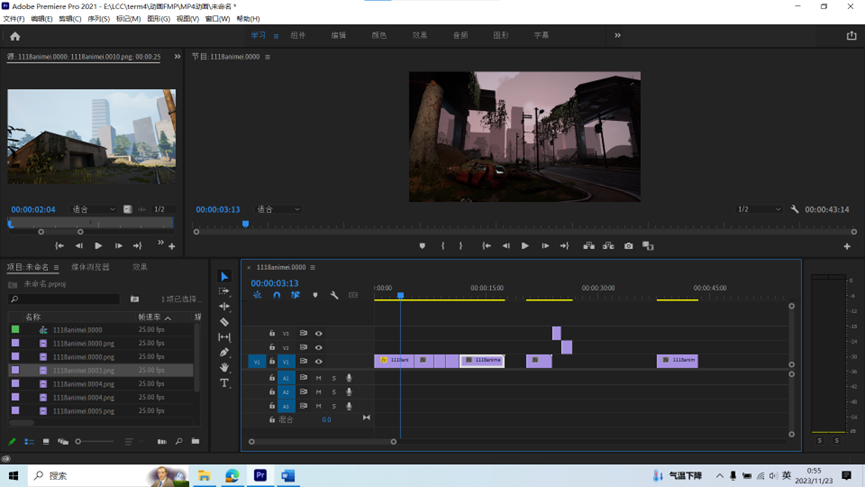The image size is (865, 487).
Task: Open the 窗口(W) menu
Action: (x=217, y=19)
